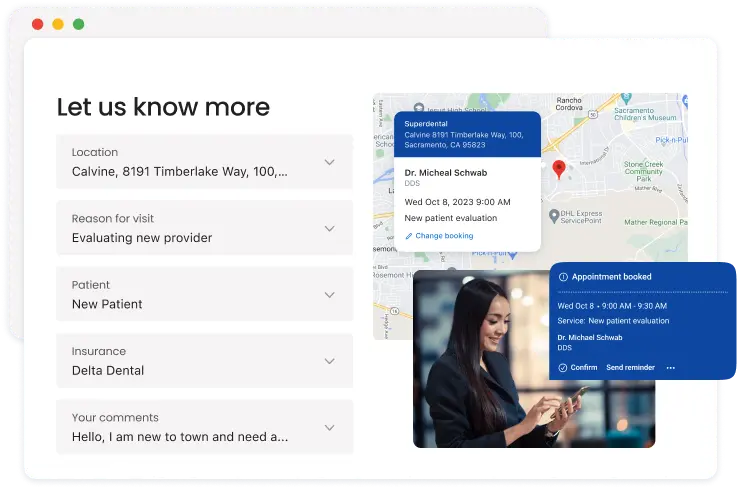Open the Reason for visit dropdown chevron
Viewport: 737px width, 488px height.
coord(329,228)
